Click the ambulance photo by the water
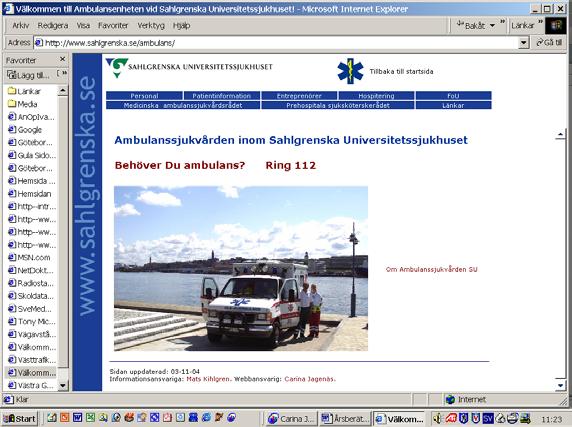572x427 pixels. click(x=241, y=268)
